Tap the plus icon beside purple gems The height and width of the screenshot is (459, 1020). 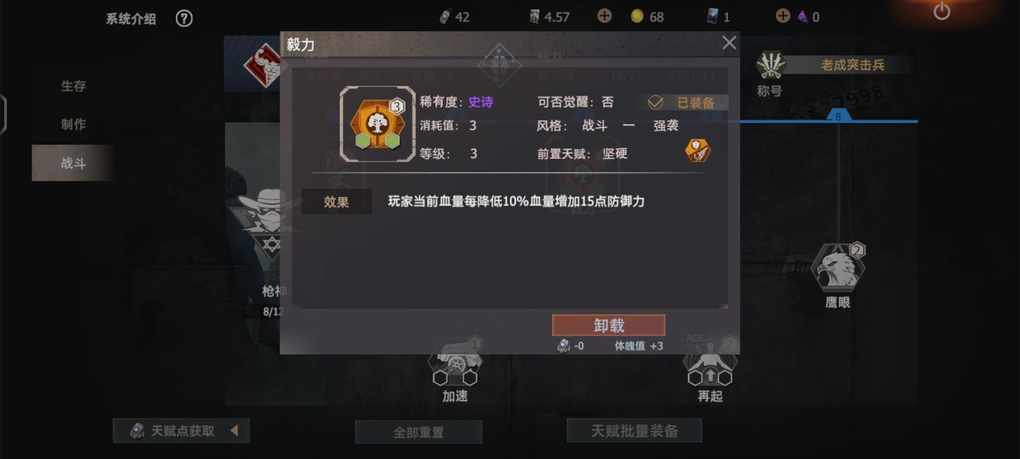783,16
